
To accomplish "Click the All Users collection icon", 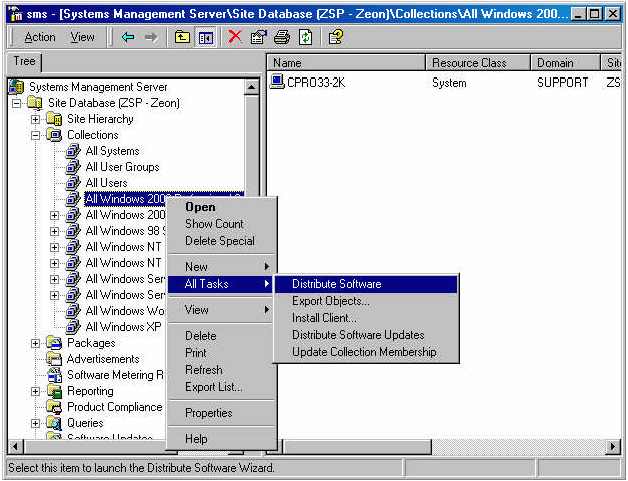I will point(73,183).
